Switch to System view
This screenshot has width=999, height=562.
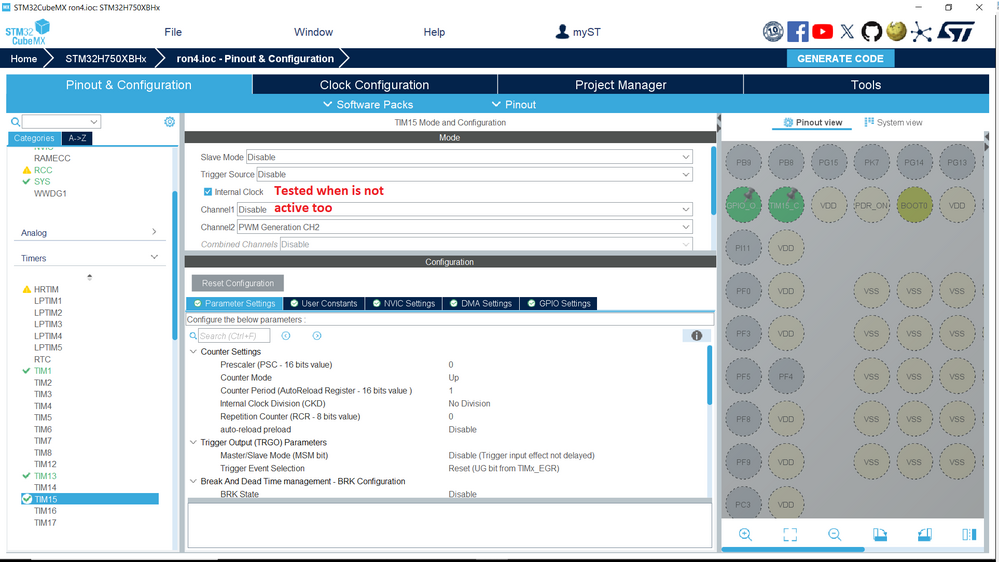(893, 122)
